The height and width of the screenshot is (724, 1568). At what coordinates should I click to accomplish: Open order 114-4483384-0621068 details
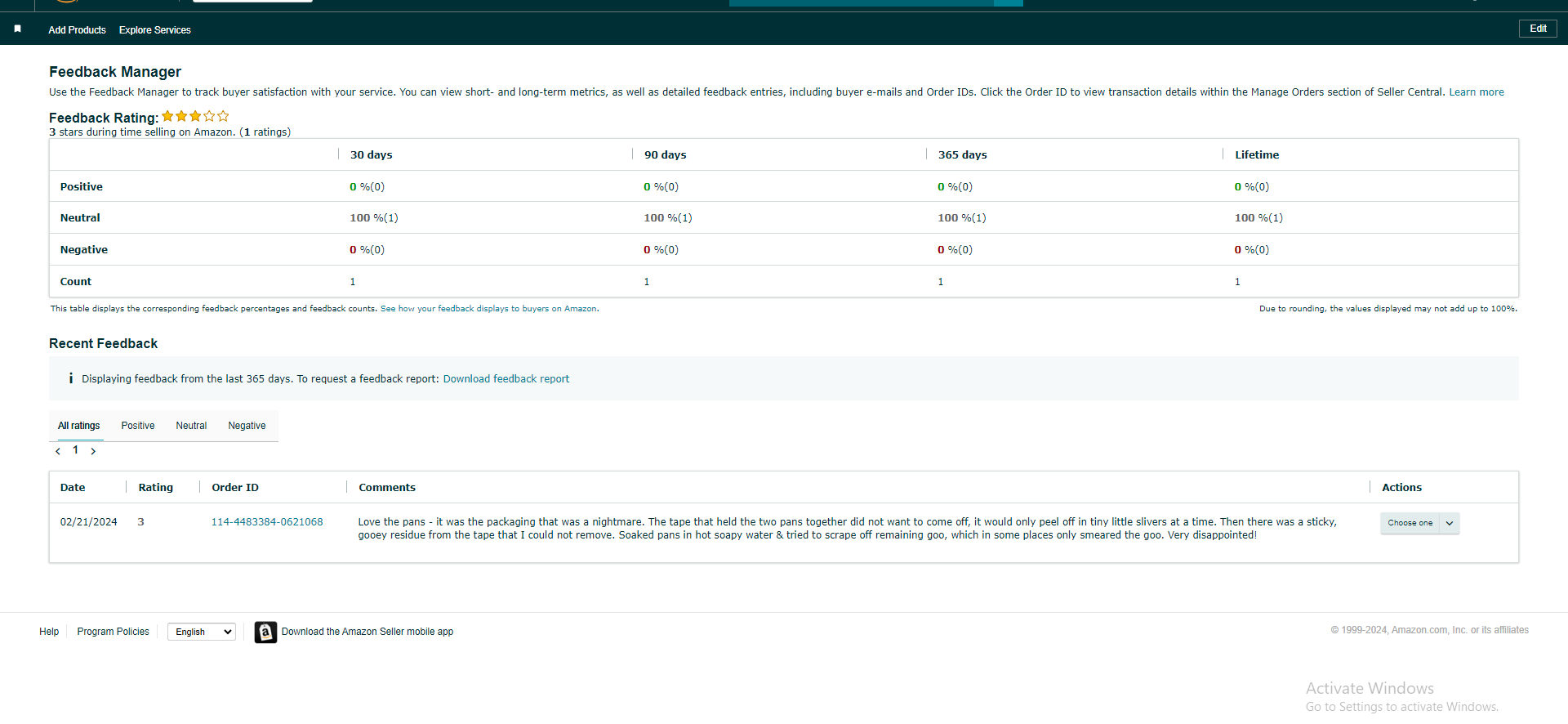click(x=267, y=522)
